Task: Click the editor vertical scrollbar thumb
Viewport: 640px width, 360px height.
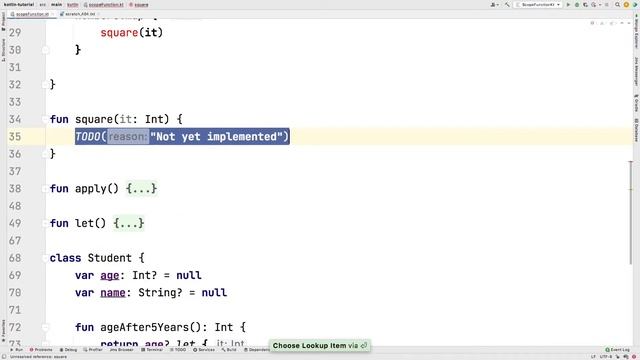Action: coord(631,212)
